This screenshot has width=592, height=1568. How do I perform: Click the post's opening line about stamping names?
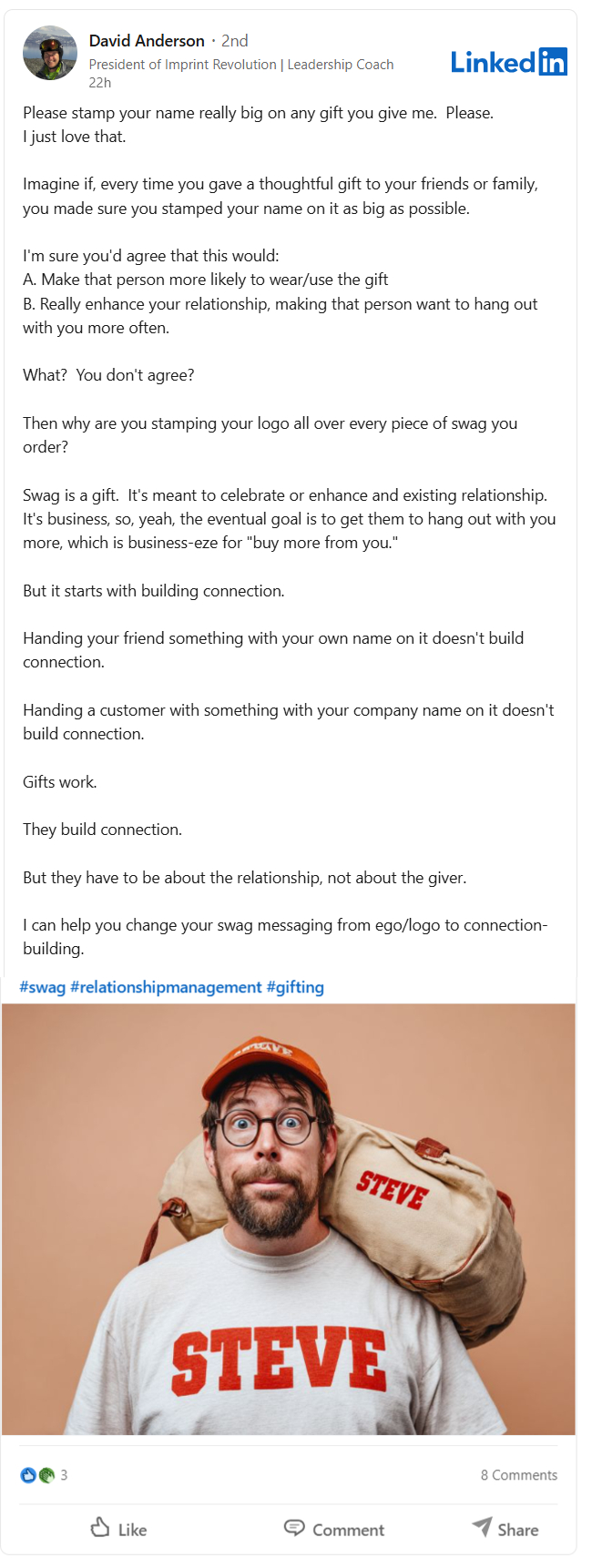click(258, 113)
